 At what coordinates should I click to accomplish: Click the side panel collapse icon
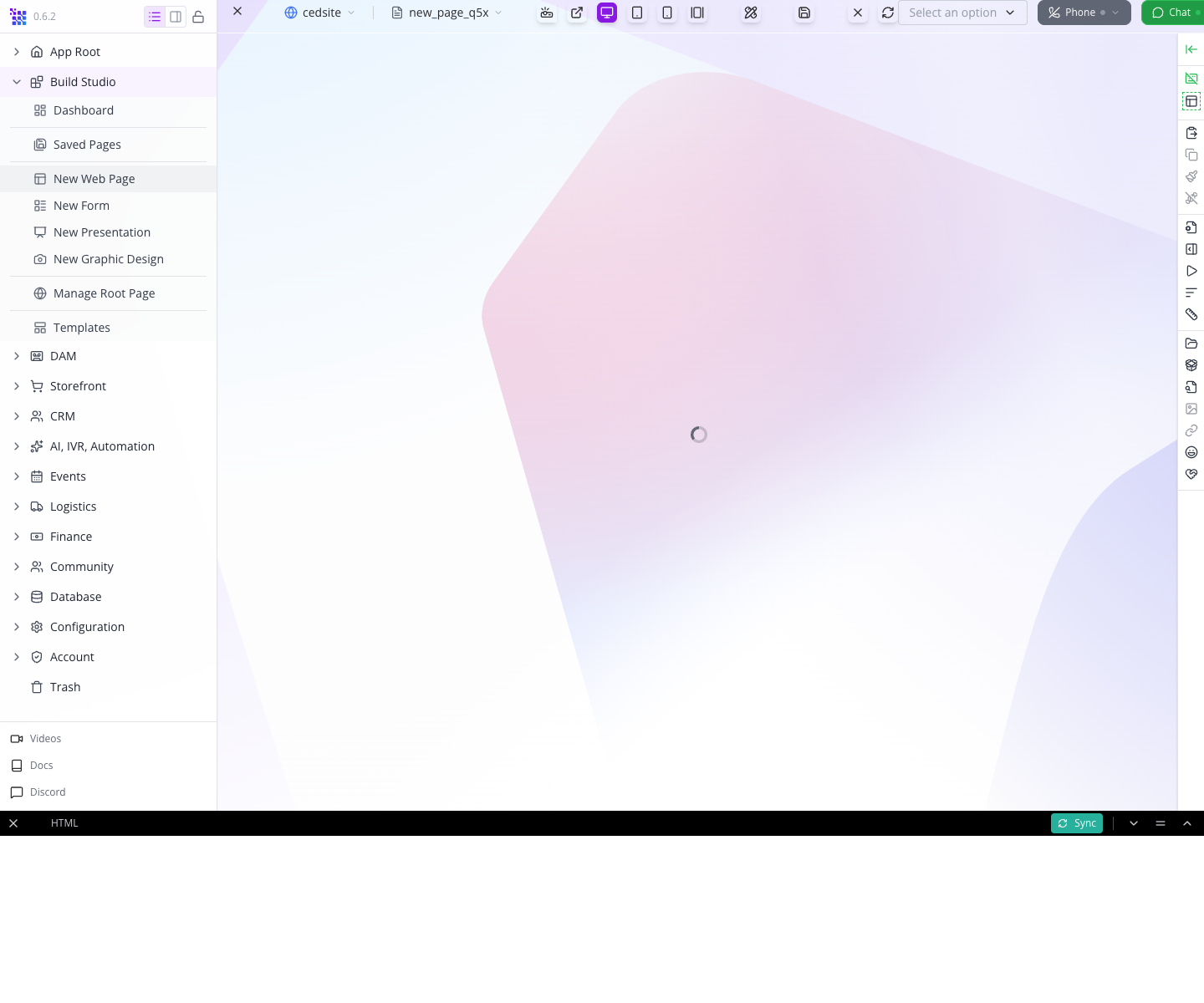1191,249
